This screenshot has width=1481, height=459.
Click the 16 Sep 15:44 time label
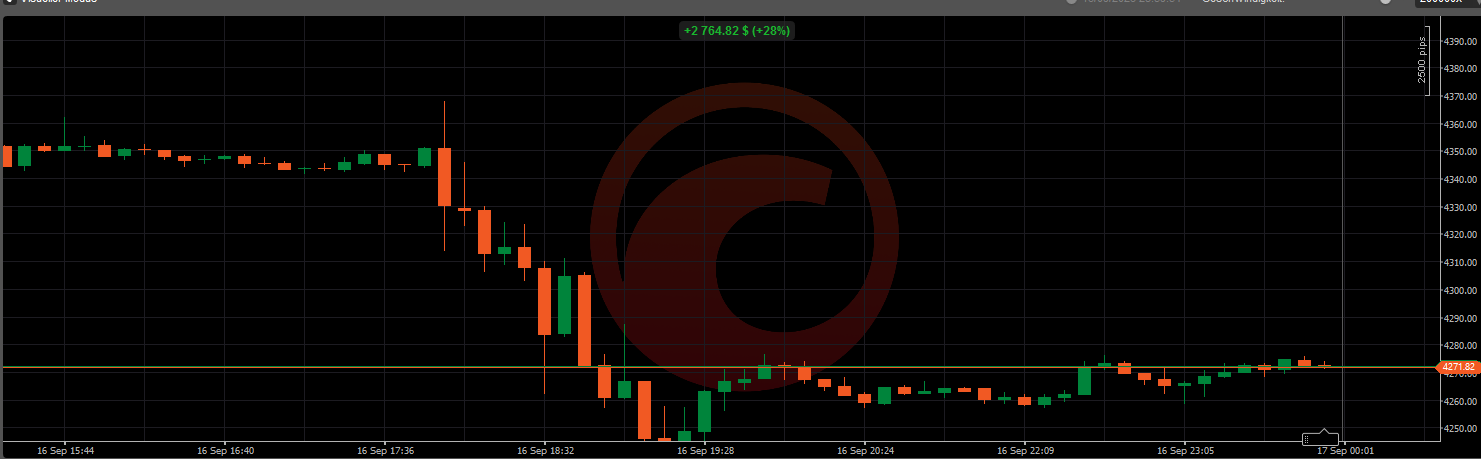click(x=65, y=451)
